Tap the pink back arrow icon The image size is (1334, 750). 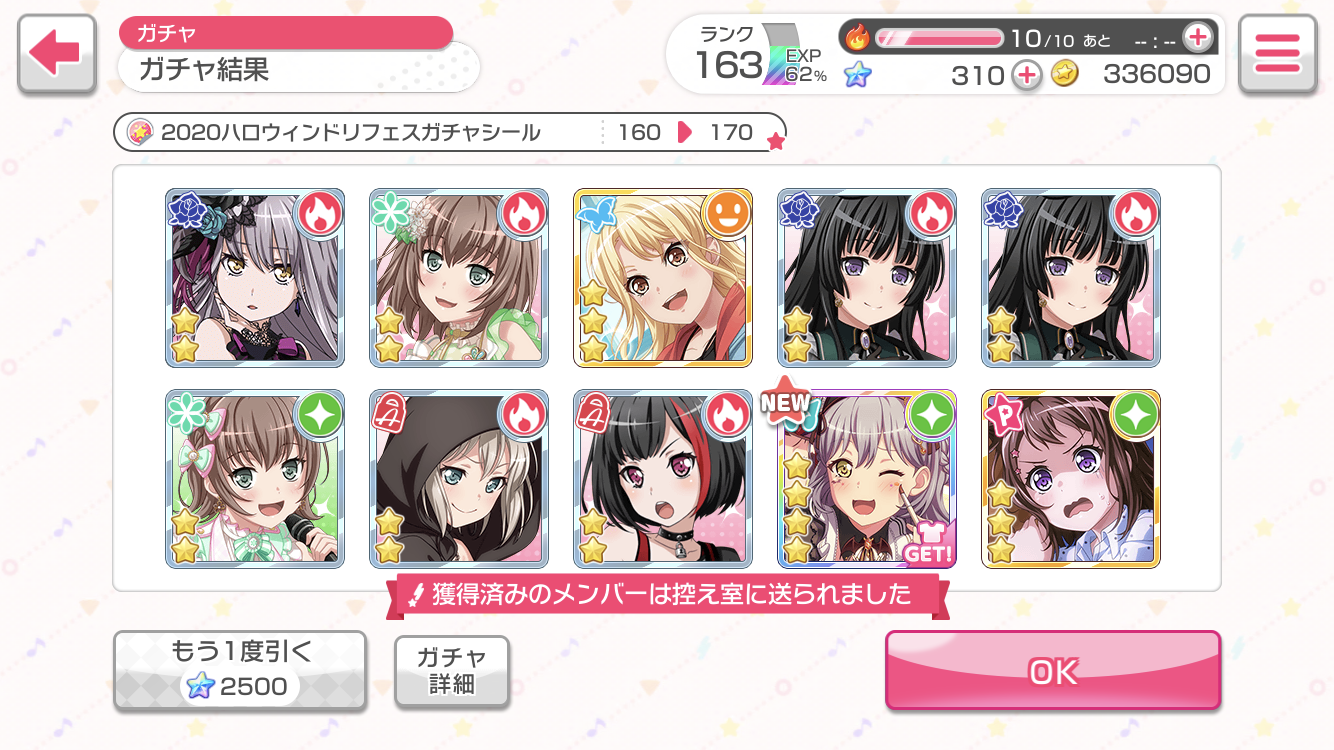point(56,54)
